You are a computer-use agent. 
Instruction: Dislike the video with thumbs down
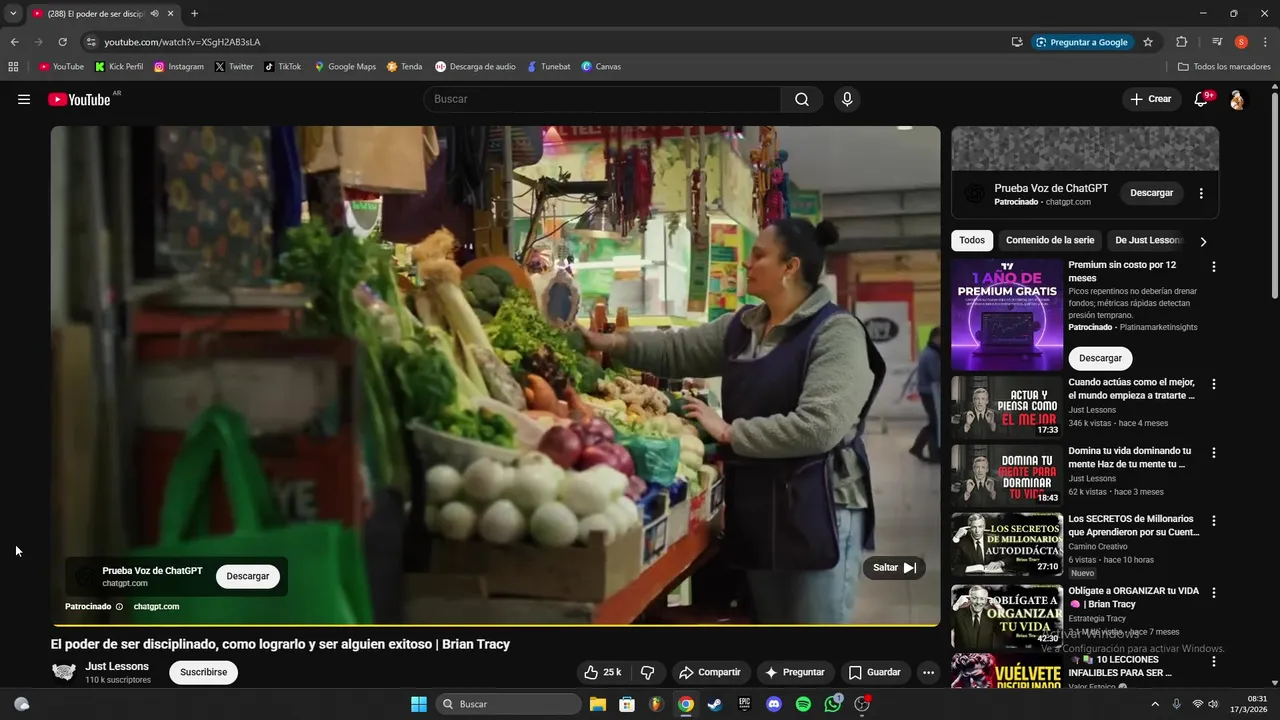pyautogui.click(x=647, y=672)
